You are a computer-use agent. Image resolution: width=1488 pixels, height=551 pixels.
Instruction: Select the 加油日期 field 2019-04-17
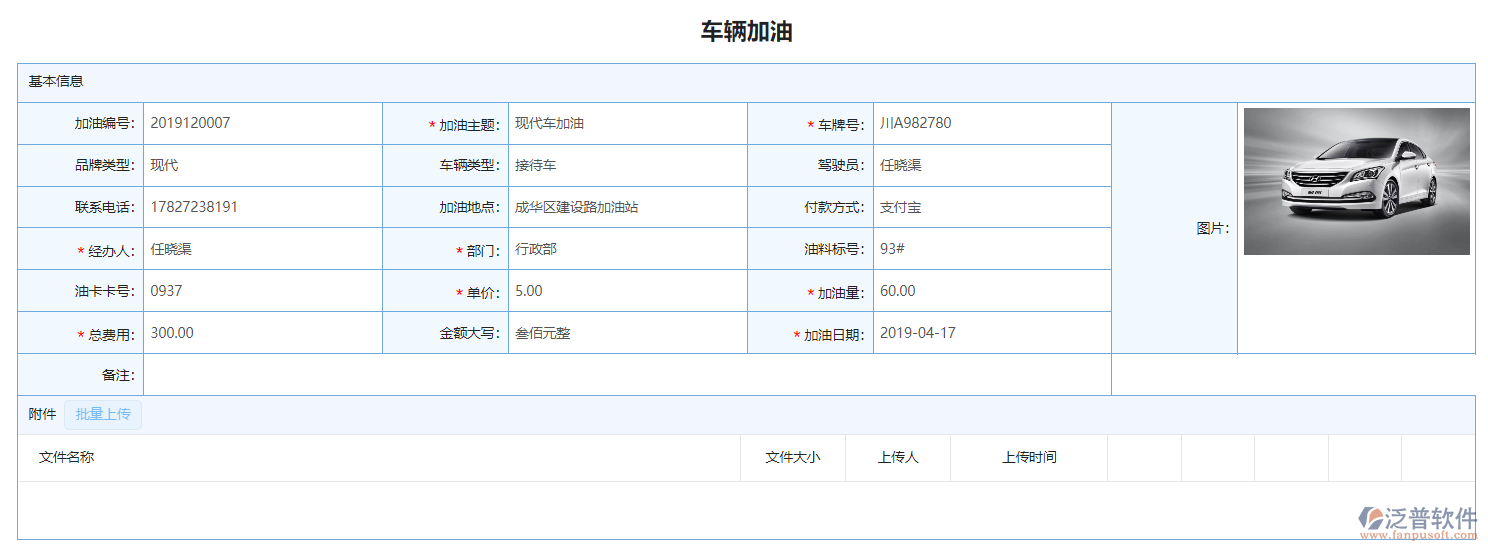[991, 333]
